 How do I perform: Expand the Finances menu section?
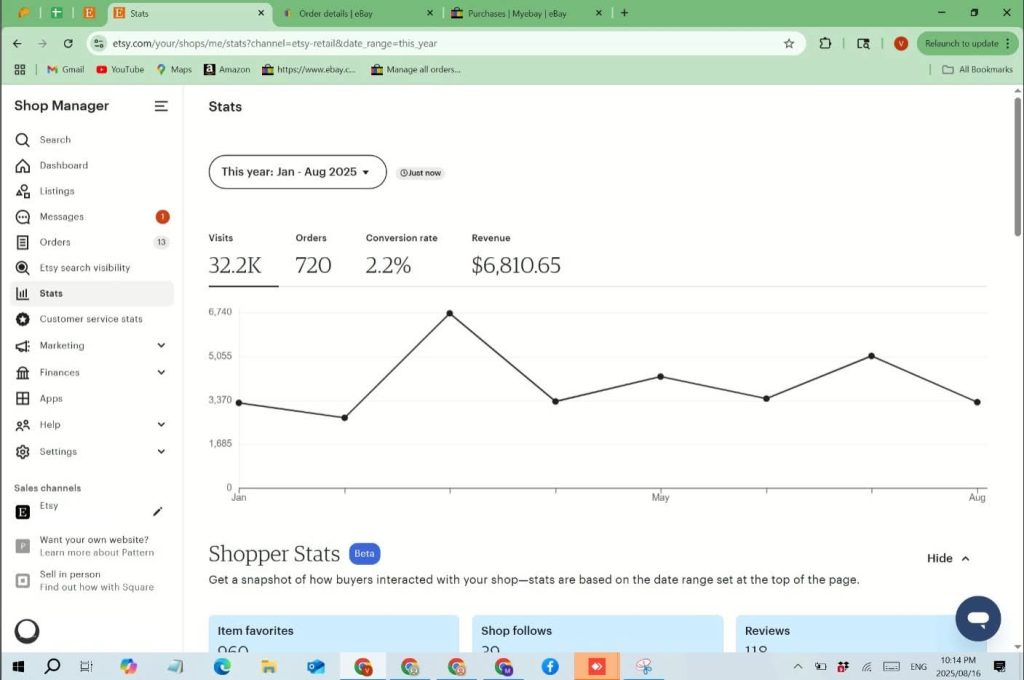pyautogui.click(x=161, y=372)
